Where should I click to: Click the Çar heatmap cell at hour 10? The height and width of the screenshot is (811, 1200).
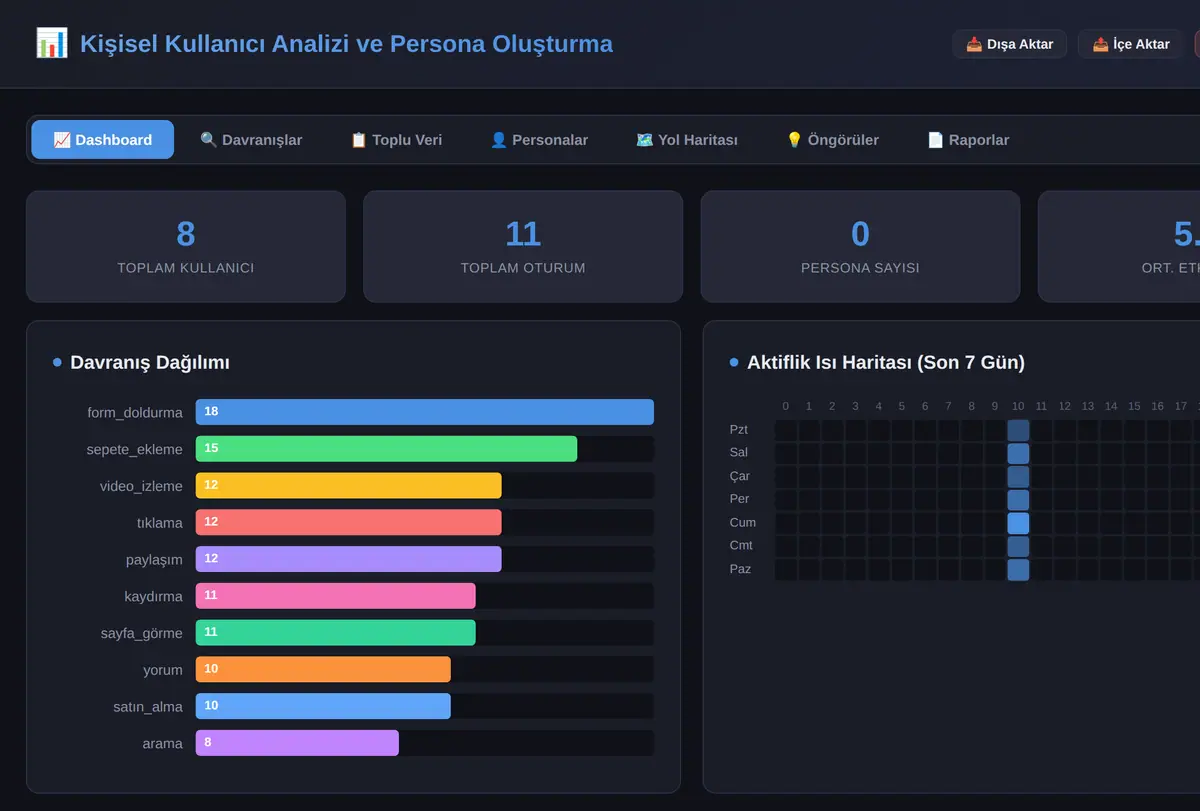coord(1018,476)
